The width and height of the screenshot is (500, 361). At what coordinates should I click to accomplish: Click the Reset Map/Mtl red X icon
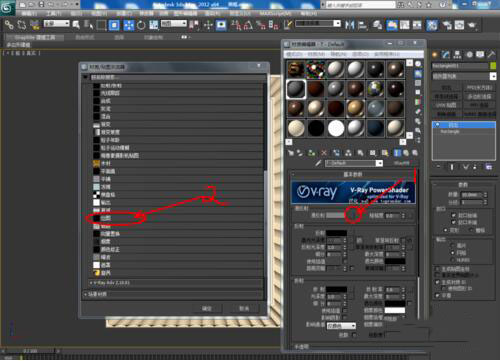pyautogui.click(x=324, y=153)
